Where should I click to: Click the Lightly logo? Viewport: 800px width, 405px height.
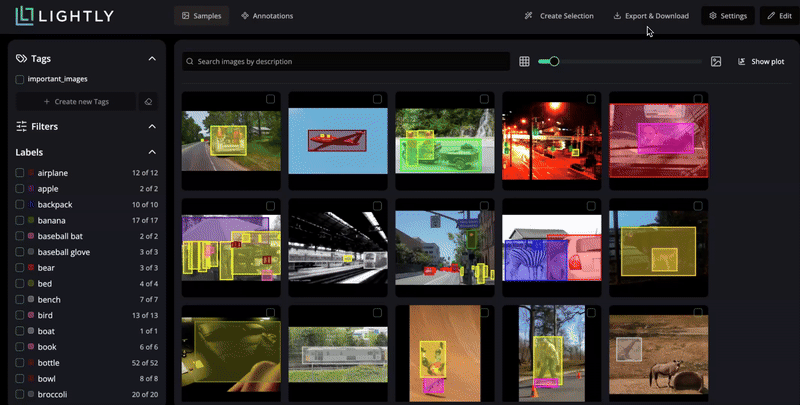(64, 16)
